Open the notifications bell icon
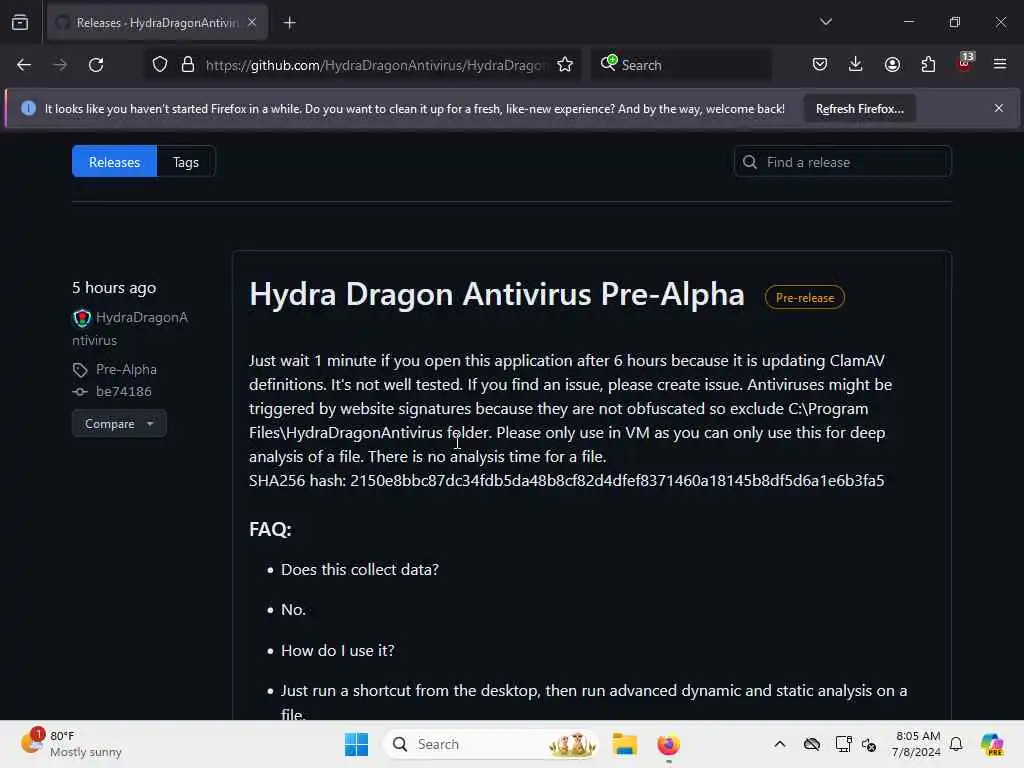This screenshot has width=1024, height=768. tap(956, 744)
